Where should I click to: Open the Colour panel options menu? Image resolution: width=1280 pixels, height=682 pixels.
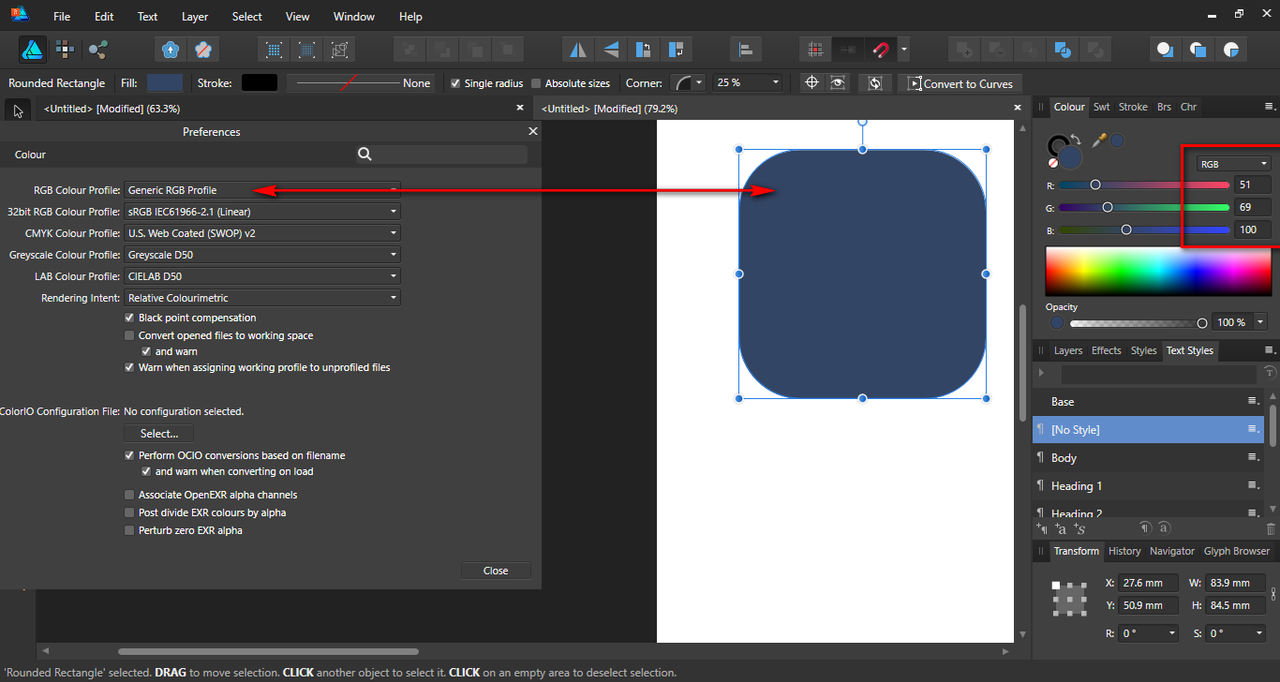point(1270,106)
